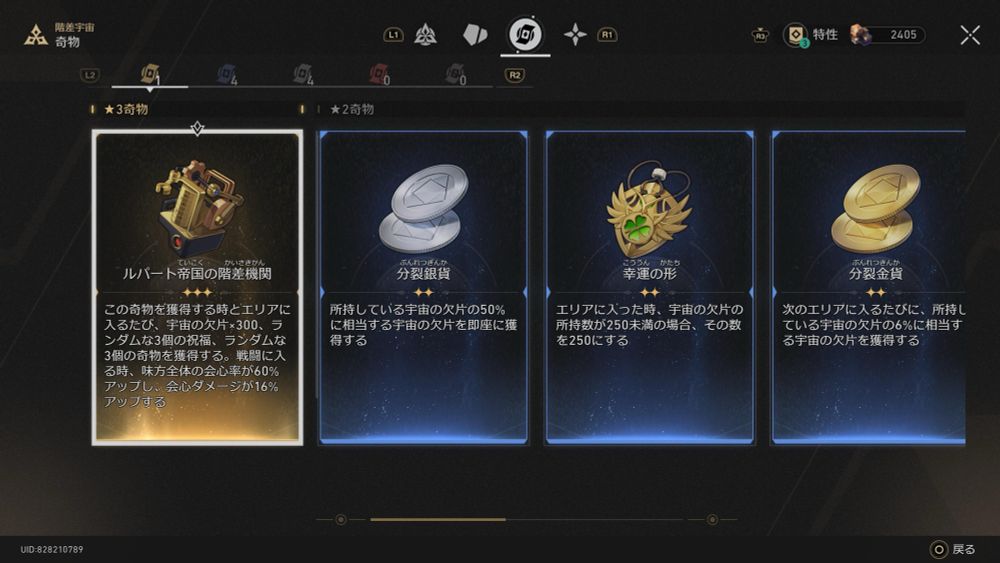The width and height of the screenshot is (1000, 563).
Task: Select the 分裂銀貨 silver coin card
Action: click(x=423, y=288)
